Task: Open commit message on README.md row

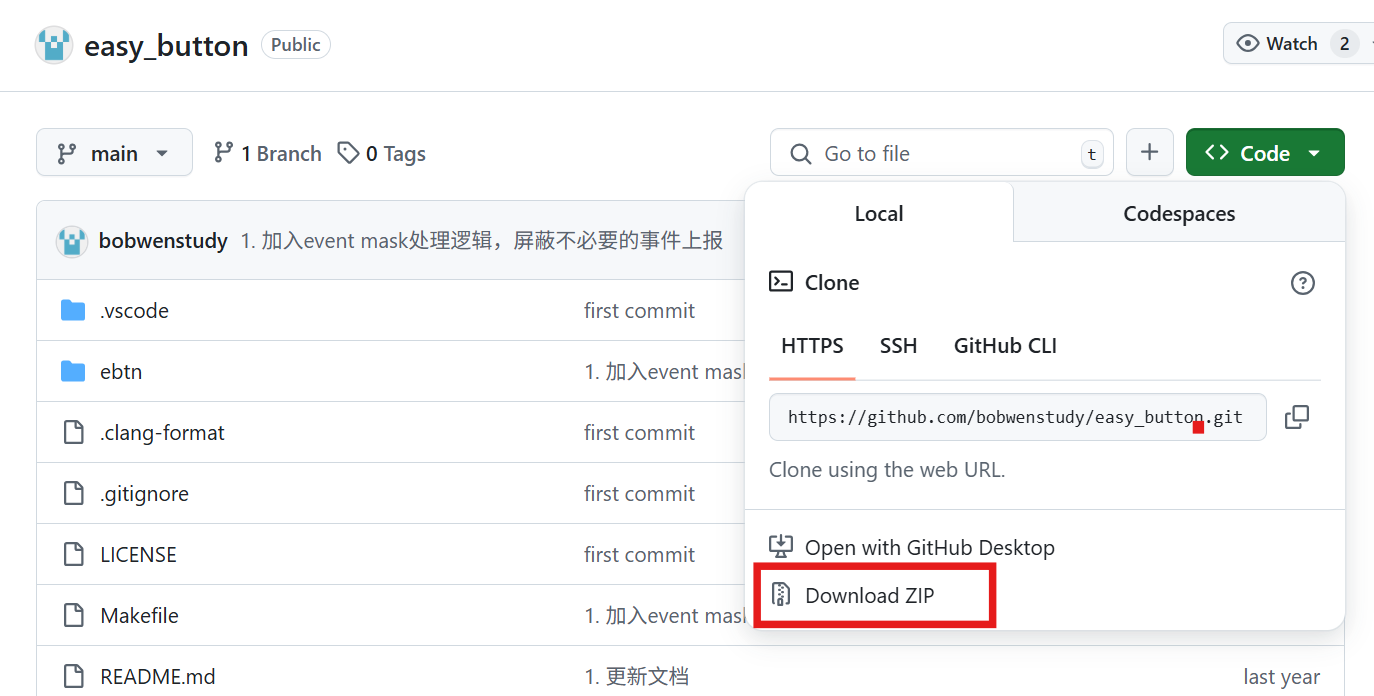Action: pyautogui.click(x=636, y=677)
